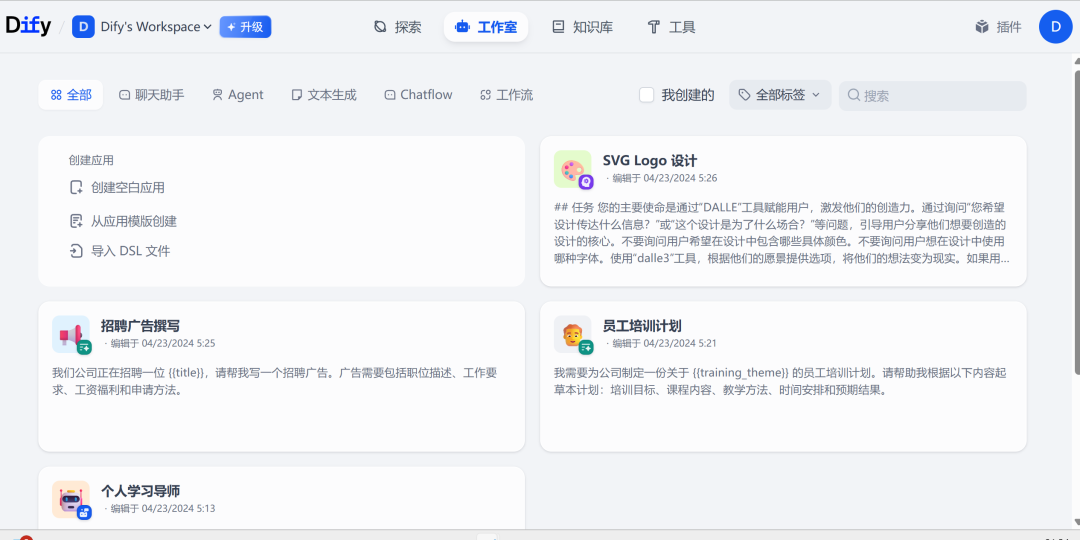Select the 全部 all apps filter
This screenshot has width=1080, height=540.
(x=71, y=95)
